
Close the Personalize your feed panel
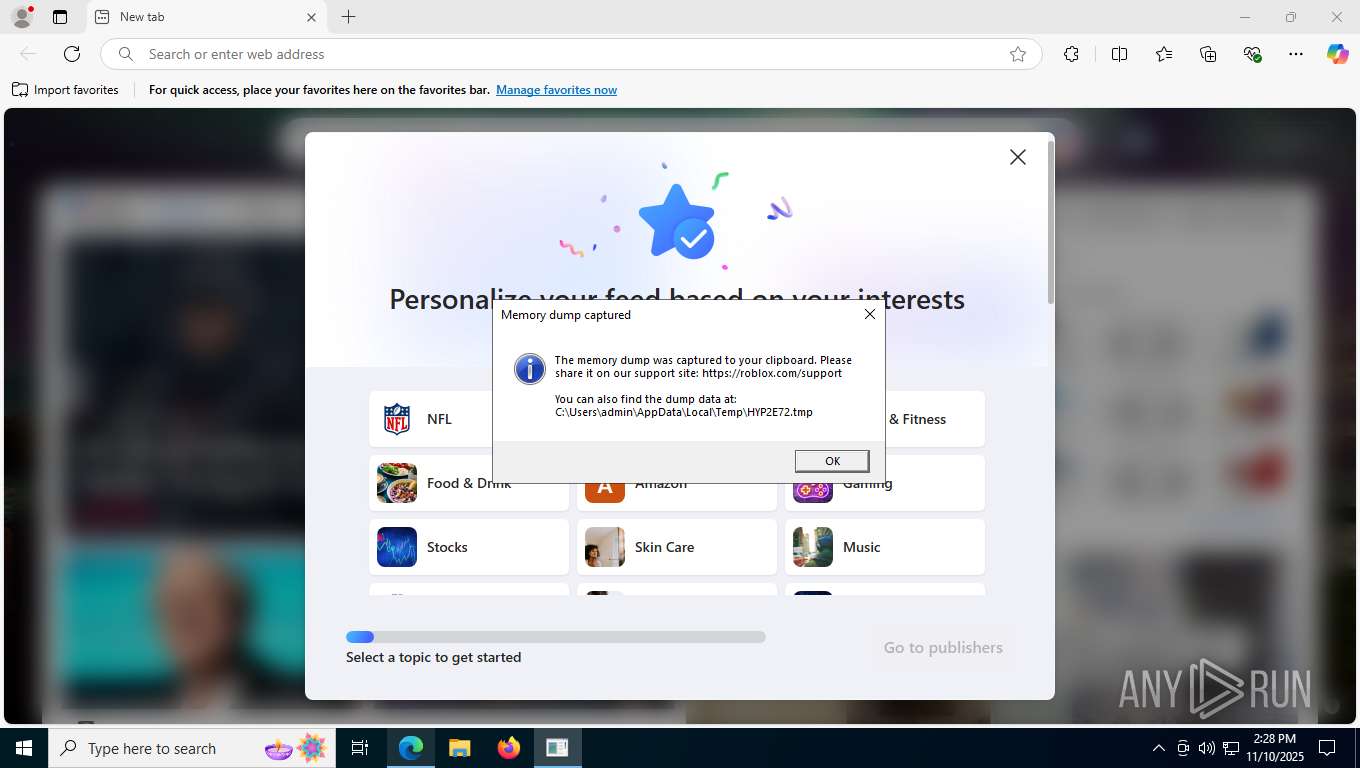1018,157
